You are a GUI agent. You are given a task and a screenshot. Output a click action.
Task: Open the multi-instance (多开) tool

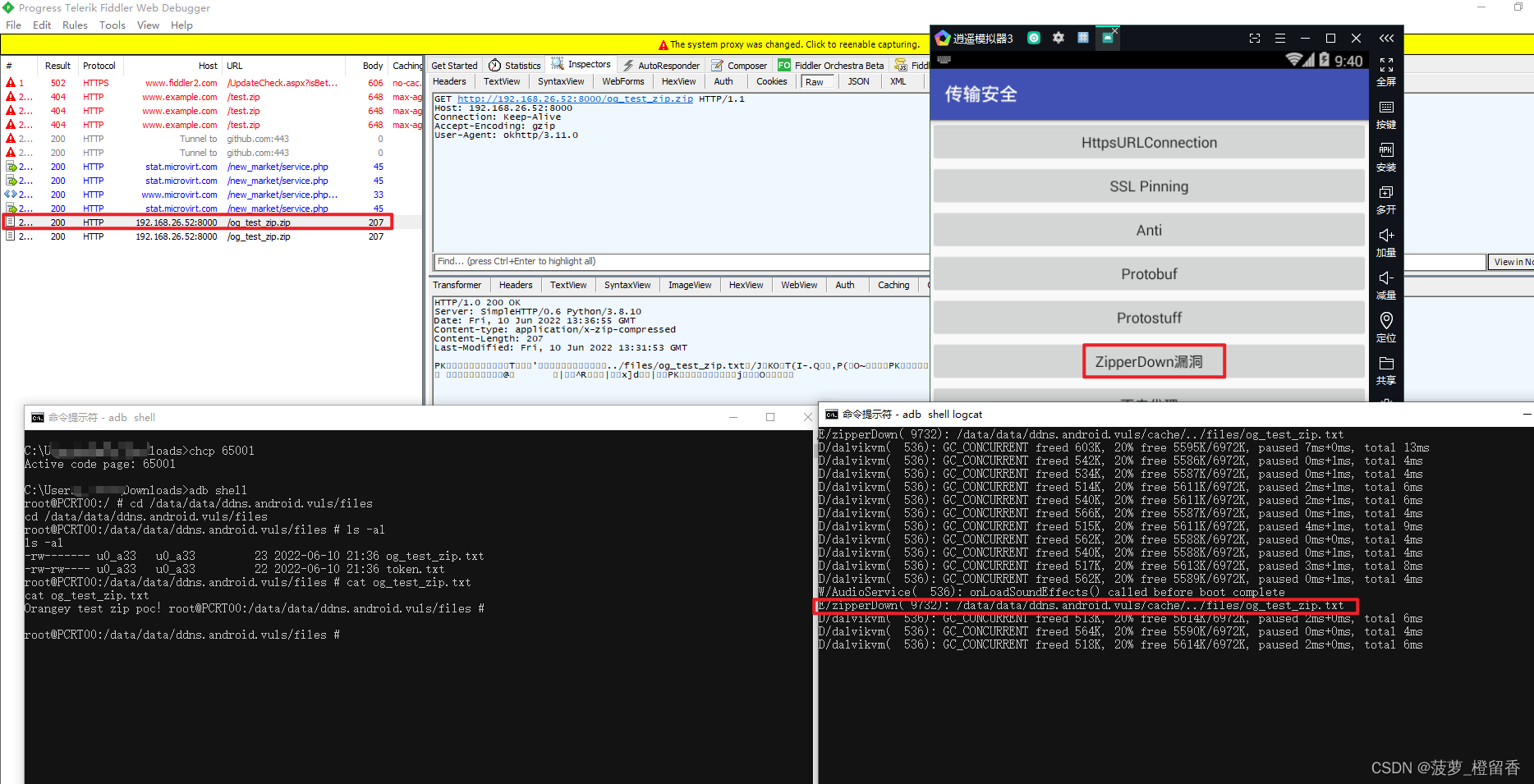(x=1386, y=199)
